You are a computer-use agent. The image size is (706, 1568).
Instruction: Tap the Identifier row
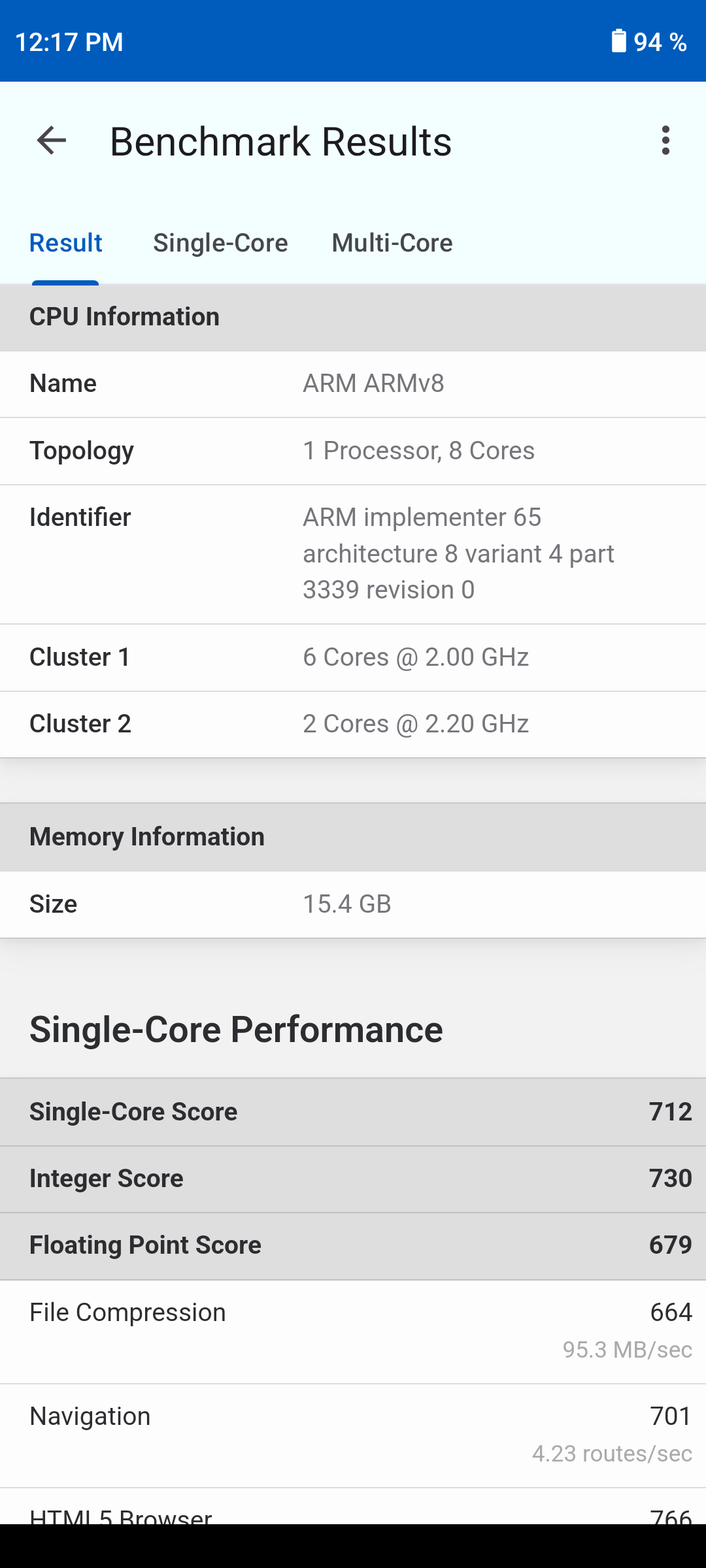click(353, 554)
